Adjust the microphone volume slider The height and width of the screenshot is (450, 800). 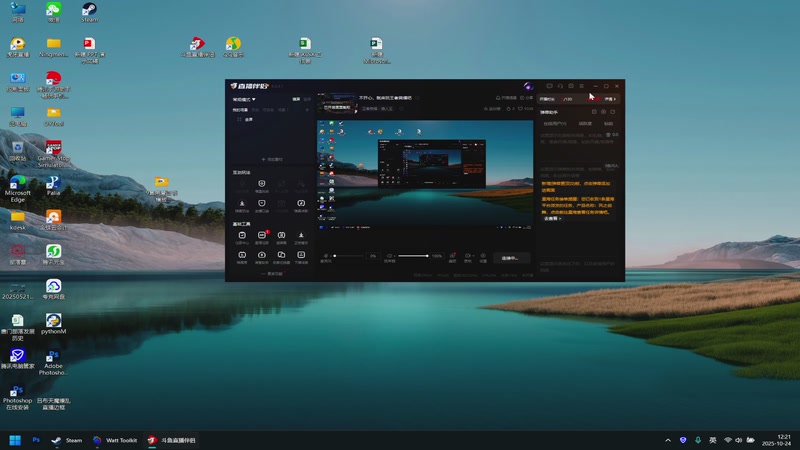pyautogui.click(x=349, y=256)
